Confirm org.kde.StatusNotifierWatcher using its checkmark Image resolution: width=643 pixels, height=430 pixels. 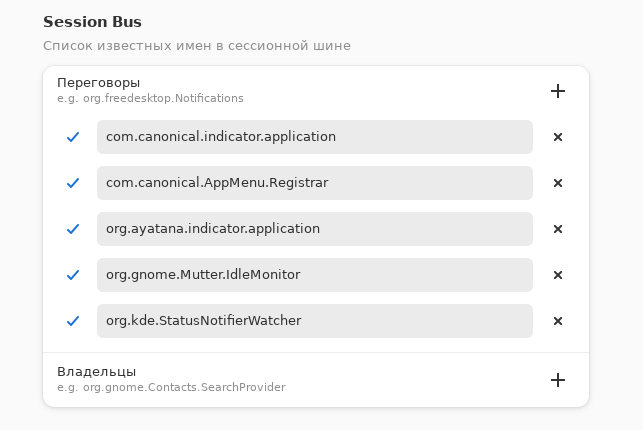pyautogui.click(x=73, y=321)
